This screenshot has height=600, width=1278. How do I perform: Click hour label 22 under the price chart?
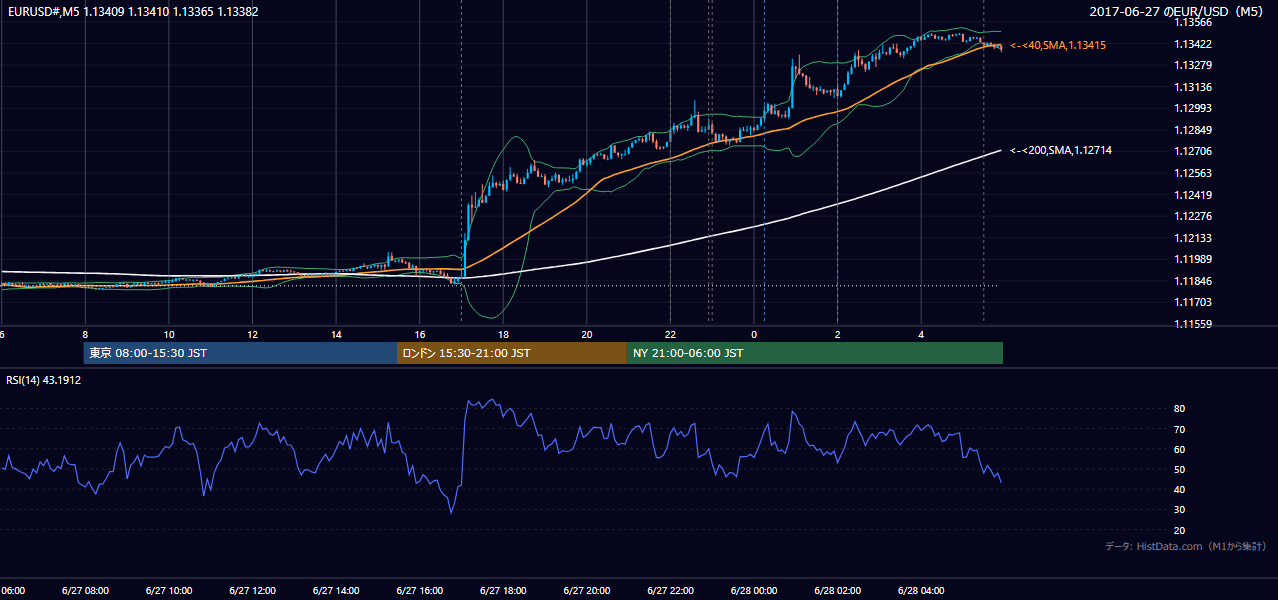pos(670,334)
